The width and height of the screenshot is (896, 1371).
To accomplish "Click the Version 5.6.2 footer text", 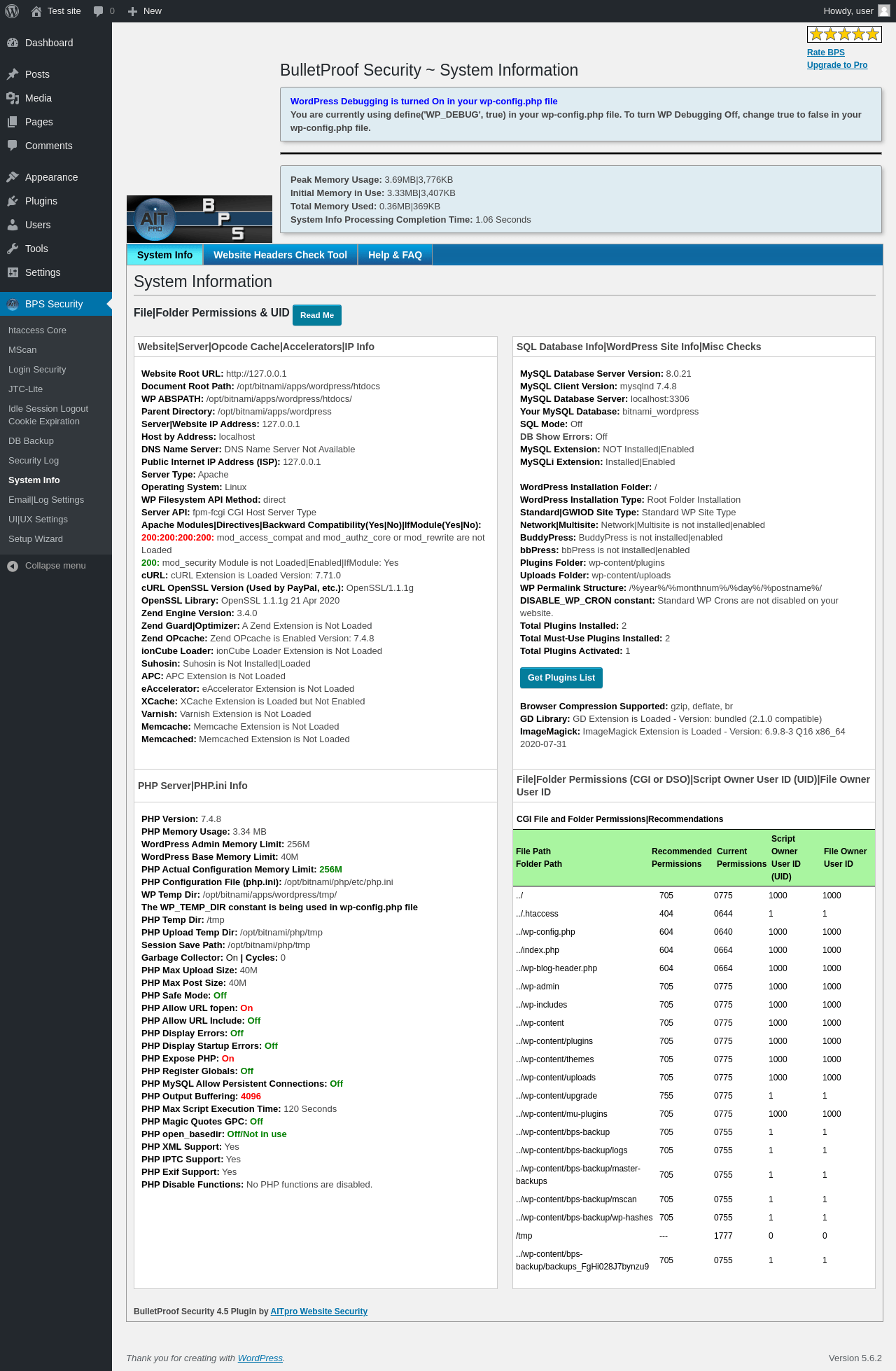I will [855, 1358].
